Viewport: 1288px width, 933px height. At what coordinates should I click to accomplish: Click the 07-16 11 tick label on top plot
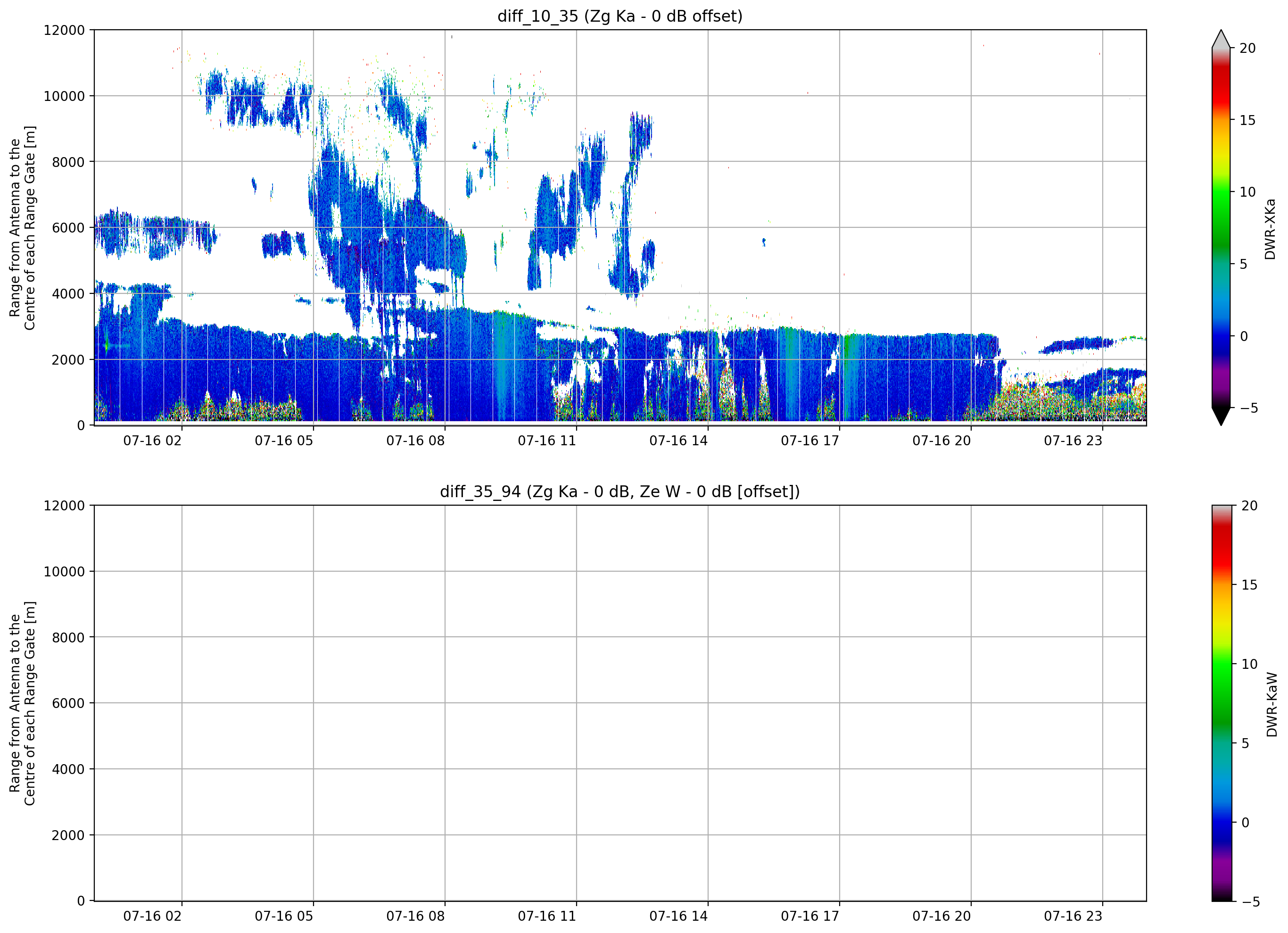click(547, 441)
